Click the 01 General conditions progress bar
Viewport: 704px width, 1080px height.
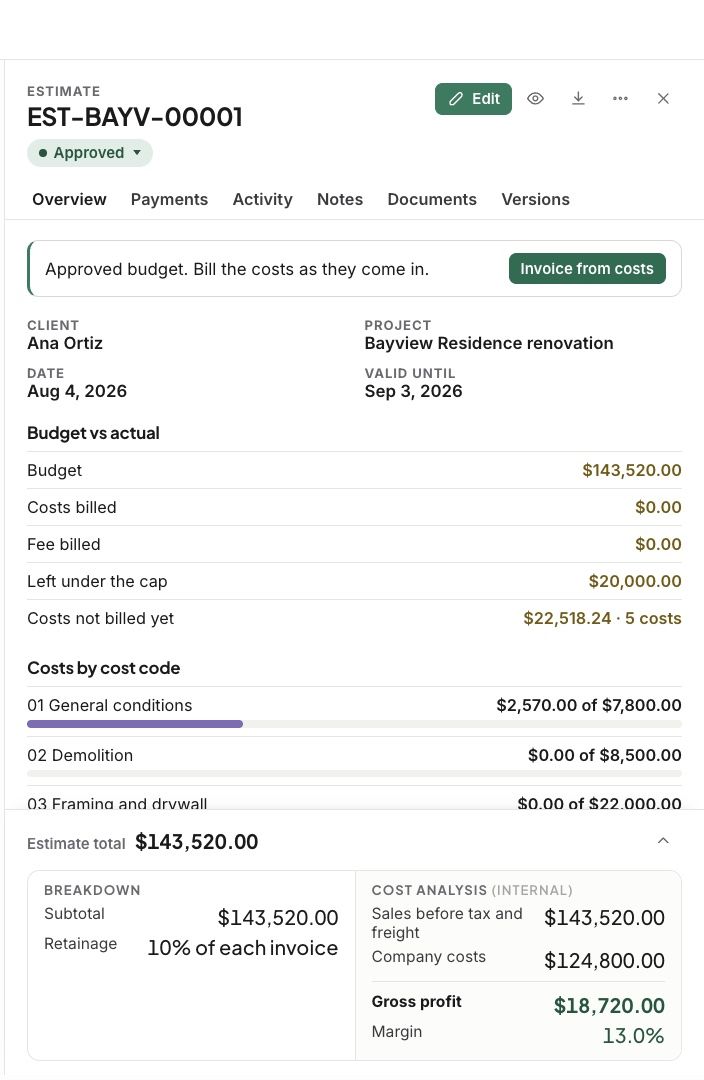click(x=354, y=724)
